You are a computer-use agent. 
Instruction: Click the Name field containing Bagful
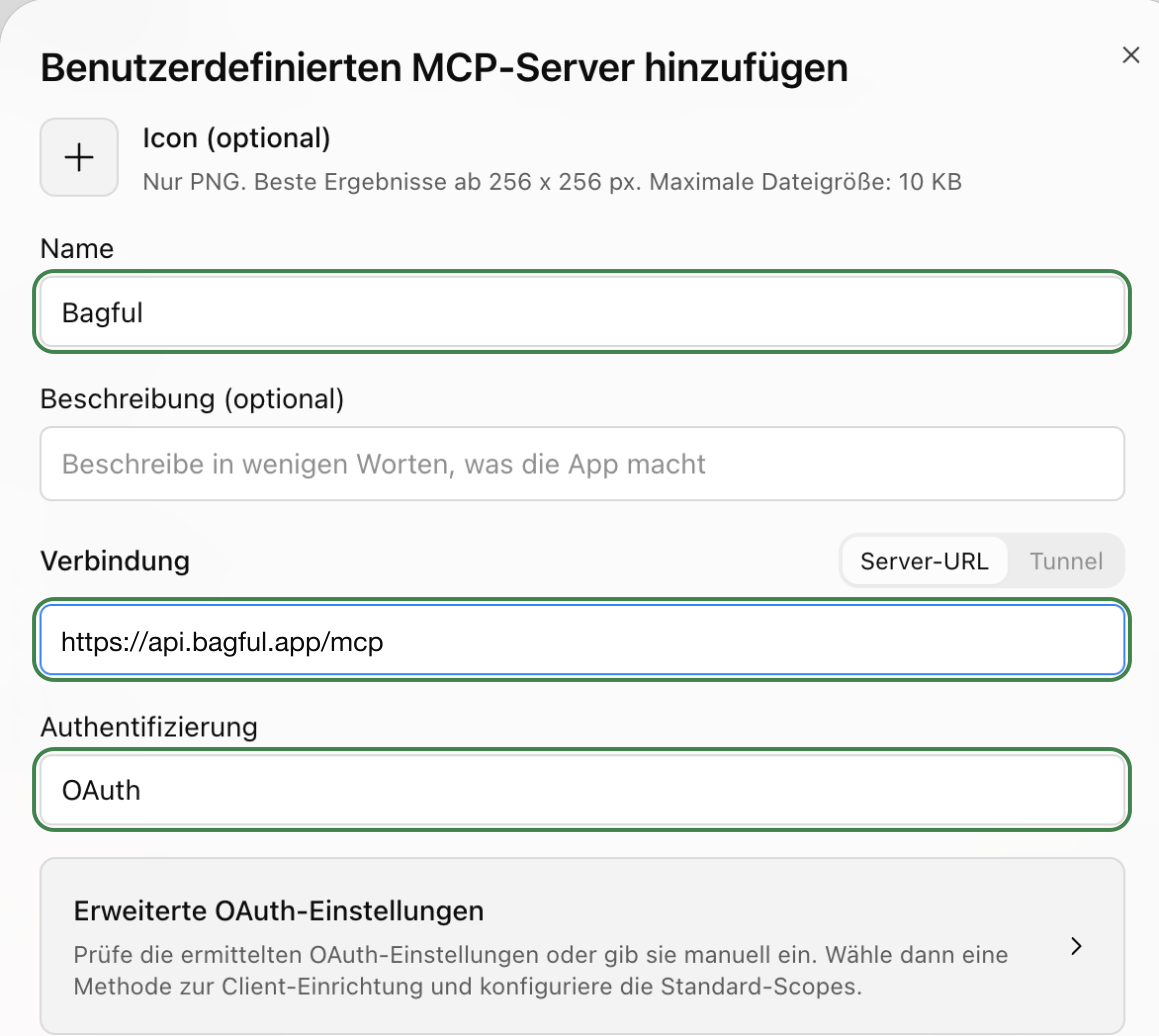pos(582,312)
